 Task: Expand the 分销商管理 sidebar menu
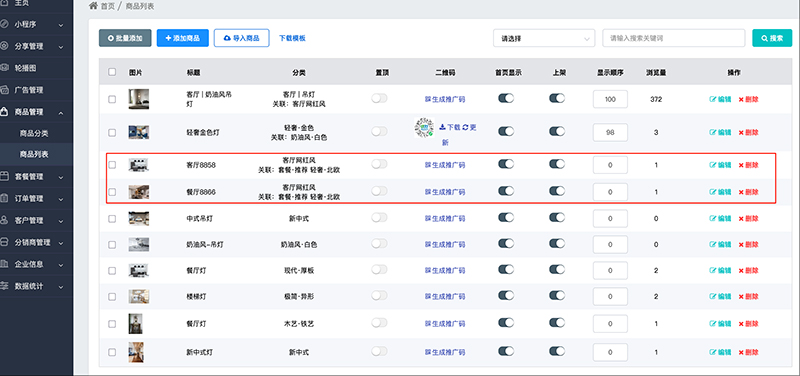(x=61, y=243)
